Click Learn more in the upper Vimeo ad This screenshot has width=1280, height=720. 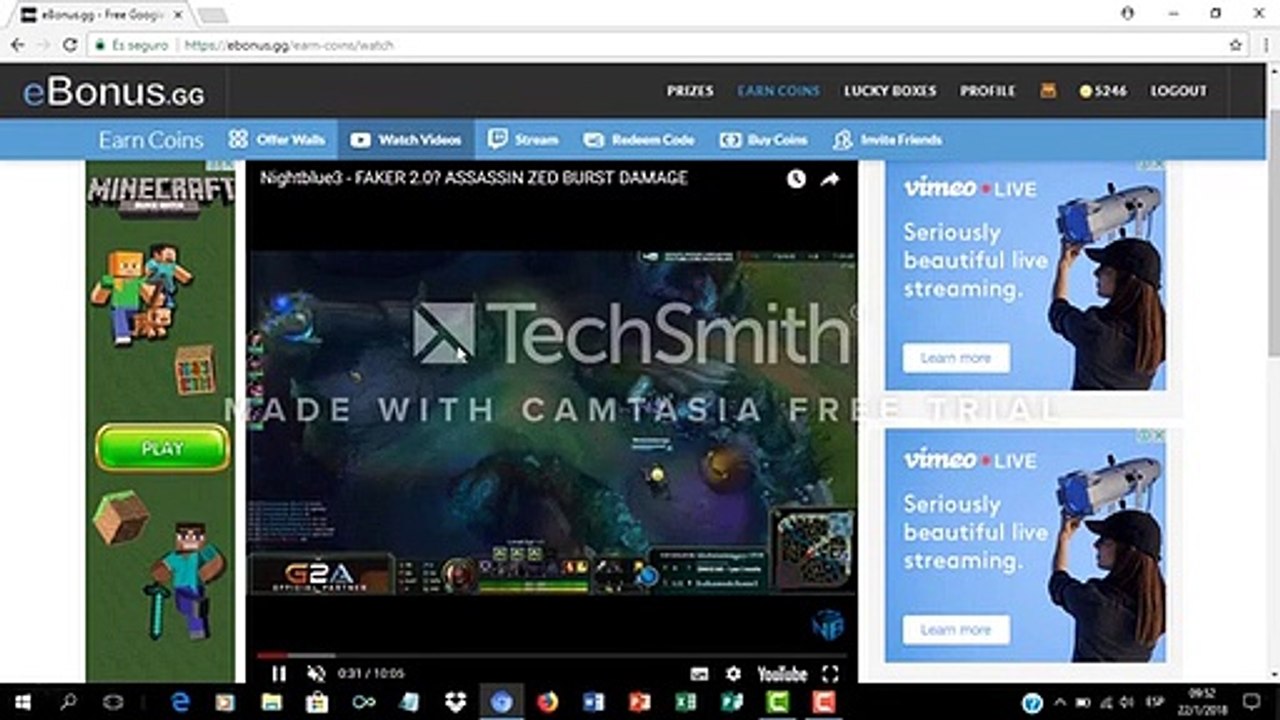pos(956,358)
